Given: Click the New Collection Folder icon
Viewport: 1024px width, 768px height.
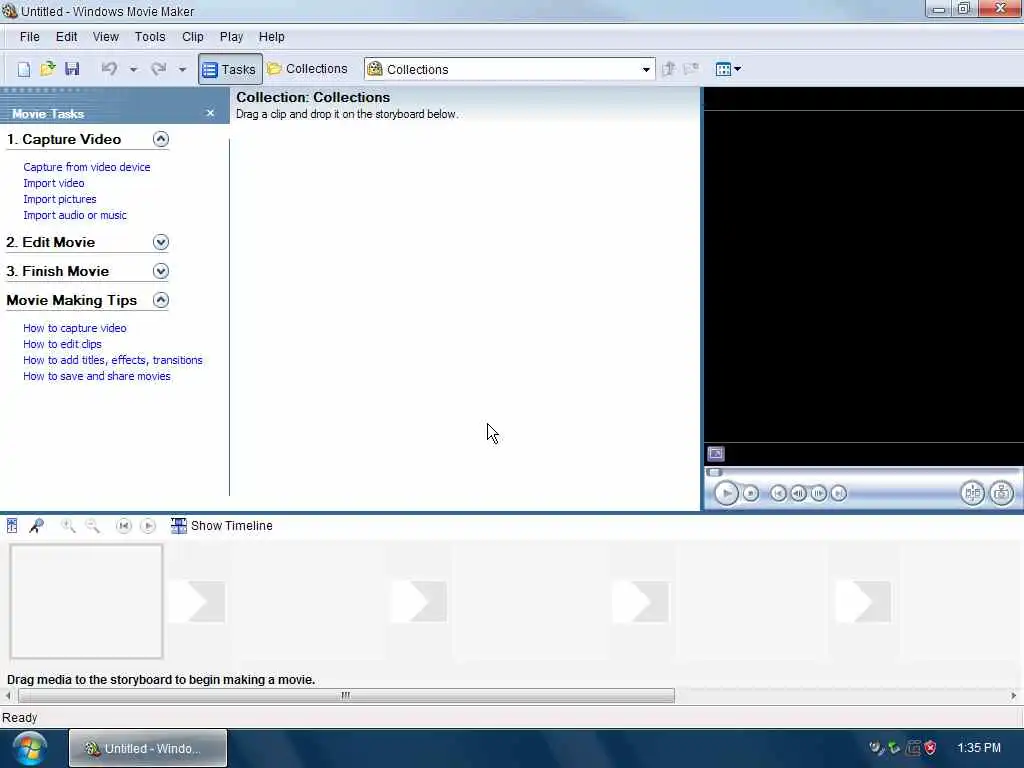Looking at the screenshot, I should [x=691, y=69].
